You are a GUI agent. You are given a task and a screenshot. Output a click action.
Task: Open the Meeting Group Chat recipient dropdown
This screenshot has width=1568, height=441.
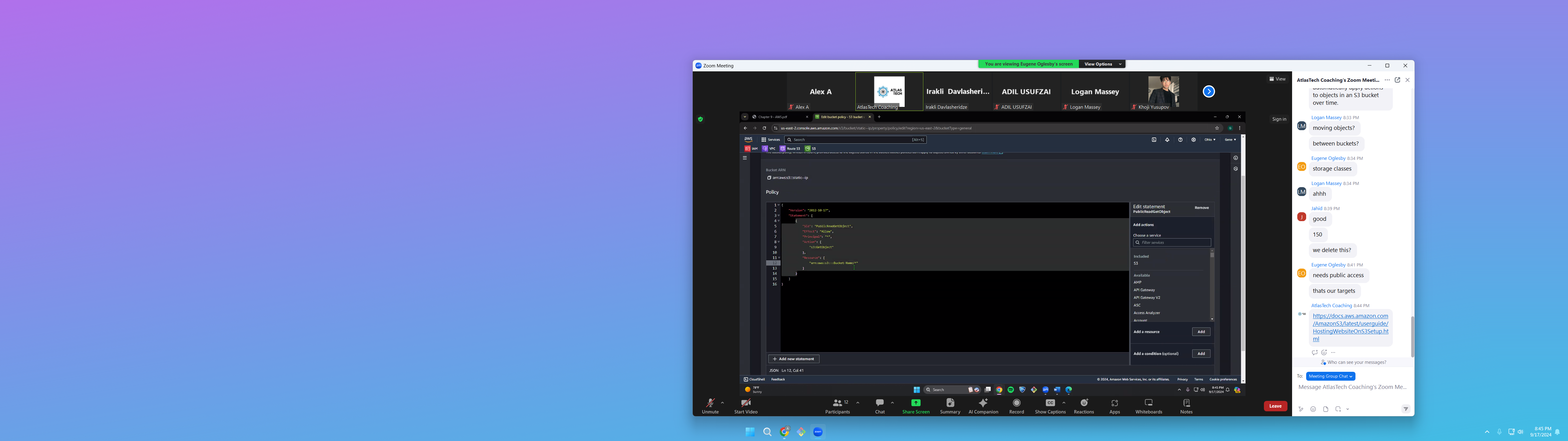1330,376
